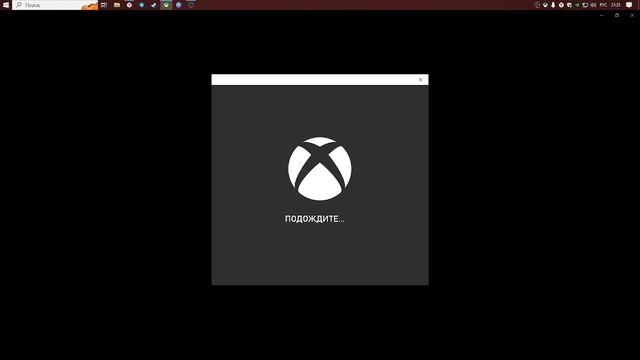The width and height of the screenshot is (640, 360).
Task: Open Steam from the taskbar
Action: tap(154, 5)
